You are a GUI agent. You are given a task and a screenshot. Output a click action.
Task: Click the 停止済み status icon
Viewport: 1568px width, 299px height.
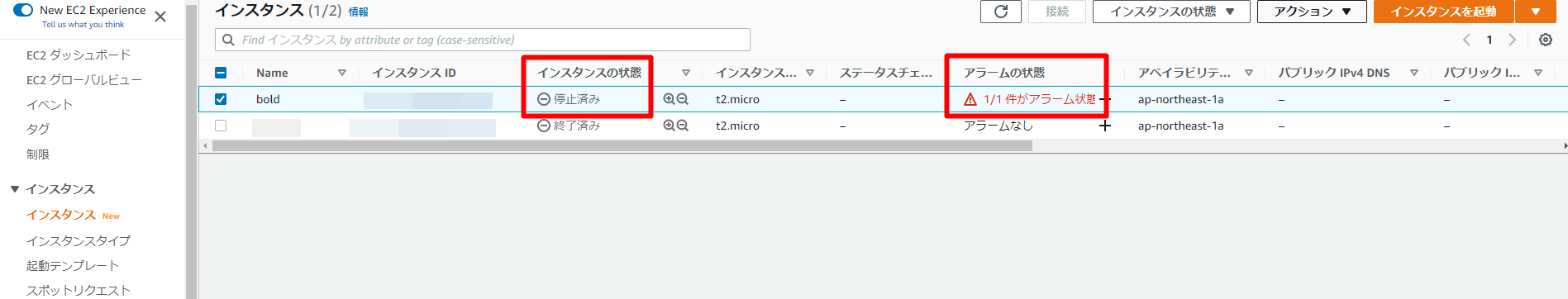point(544,99)
